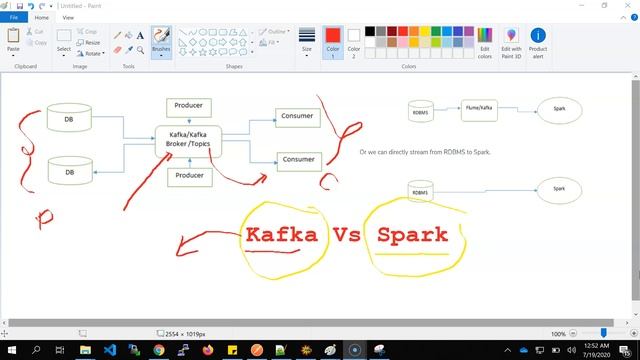The height and width of the screenshot is (360, 640).
Task: Choose the Line shape
Action: [x=183, y=32]
